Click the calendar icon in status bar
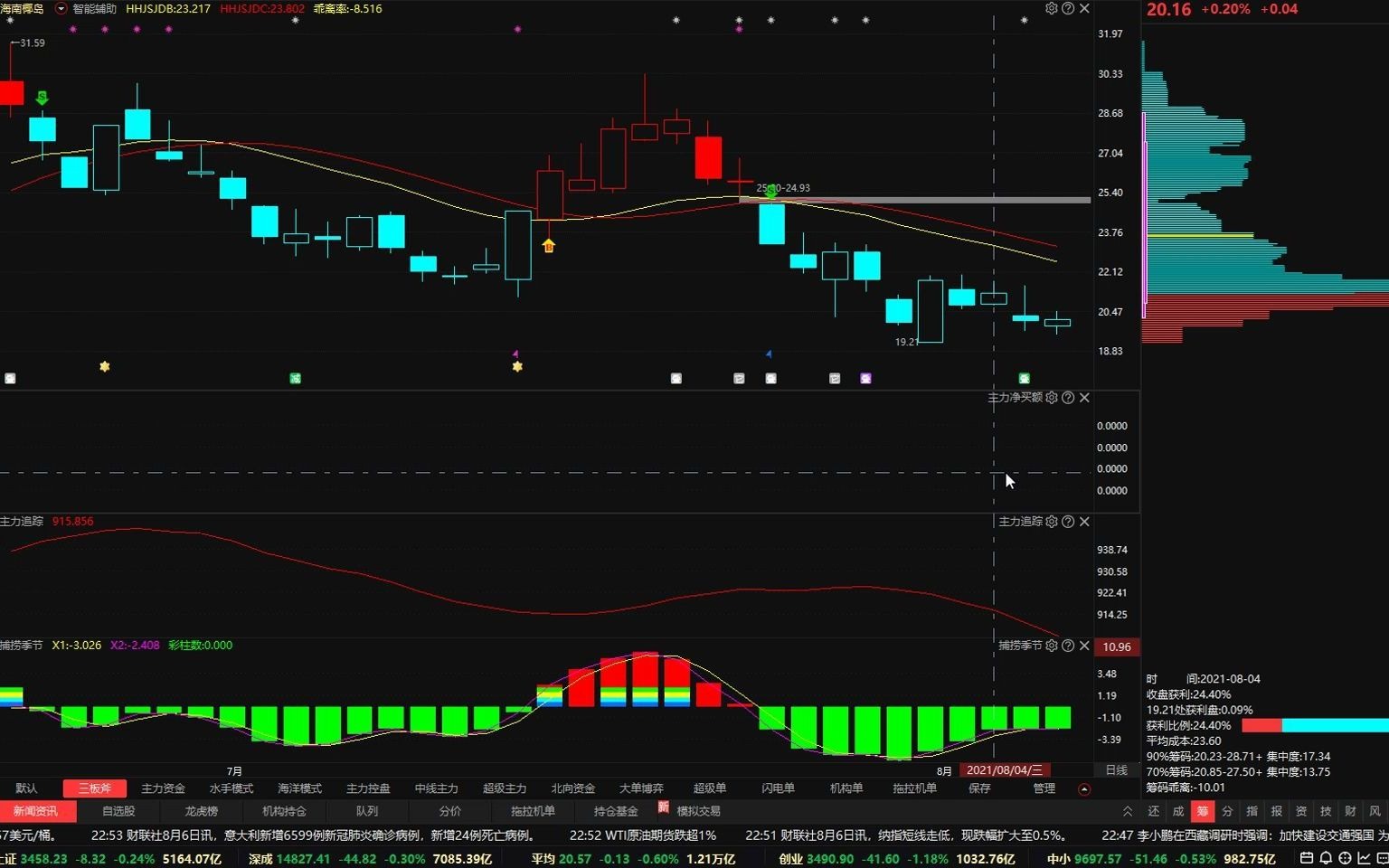The image size is (1389, 868). pyautogui.click(x=1307, y=858)
